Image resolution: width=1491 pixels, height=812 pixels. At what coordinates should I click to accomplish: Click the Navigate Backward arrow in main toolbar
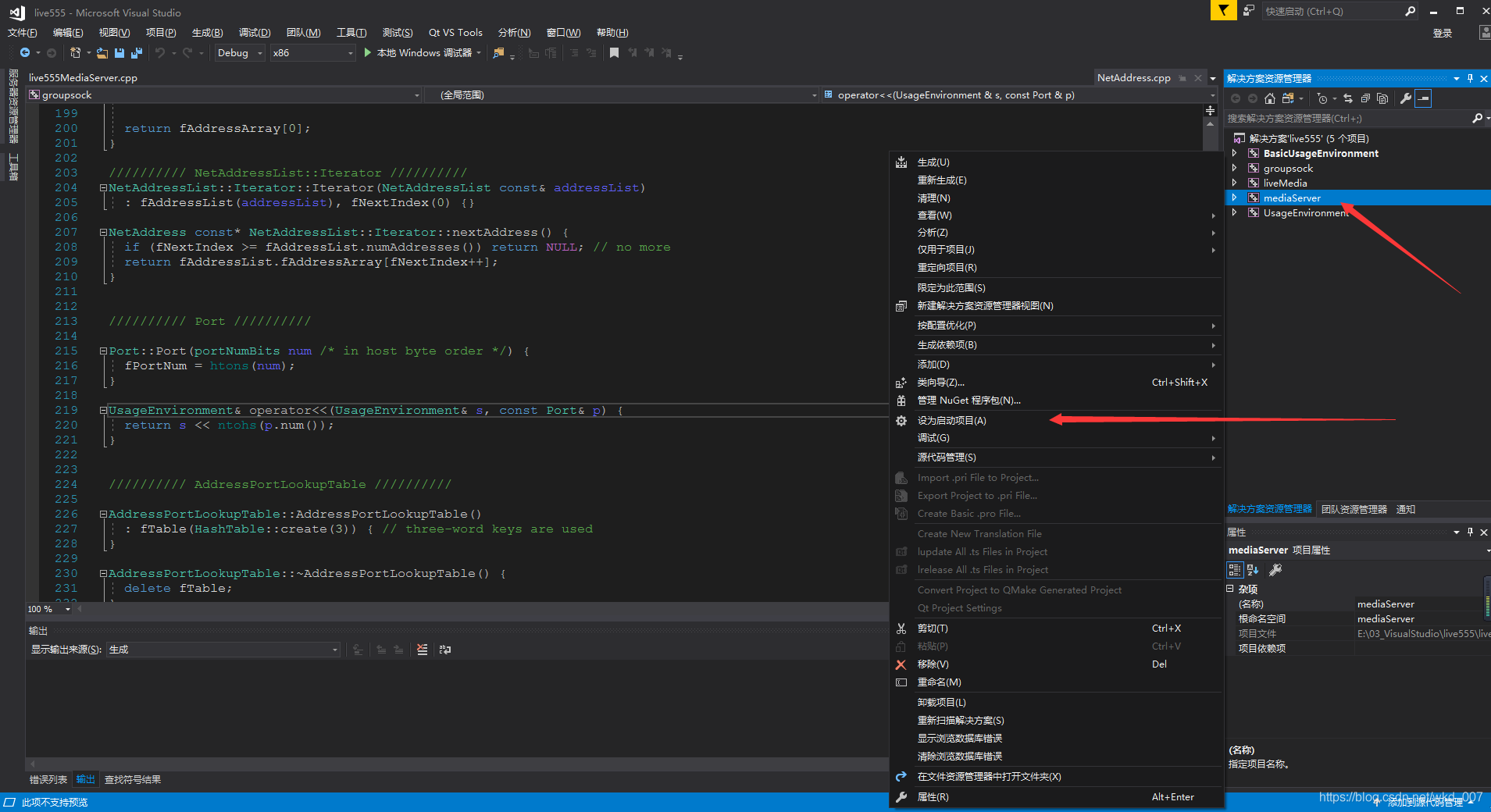(x=25, y=52)
